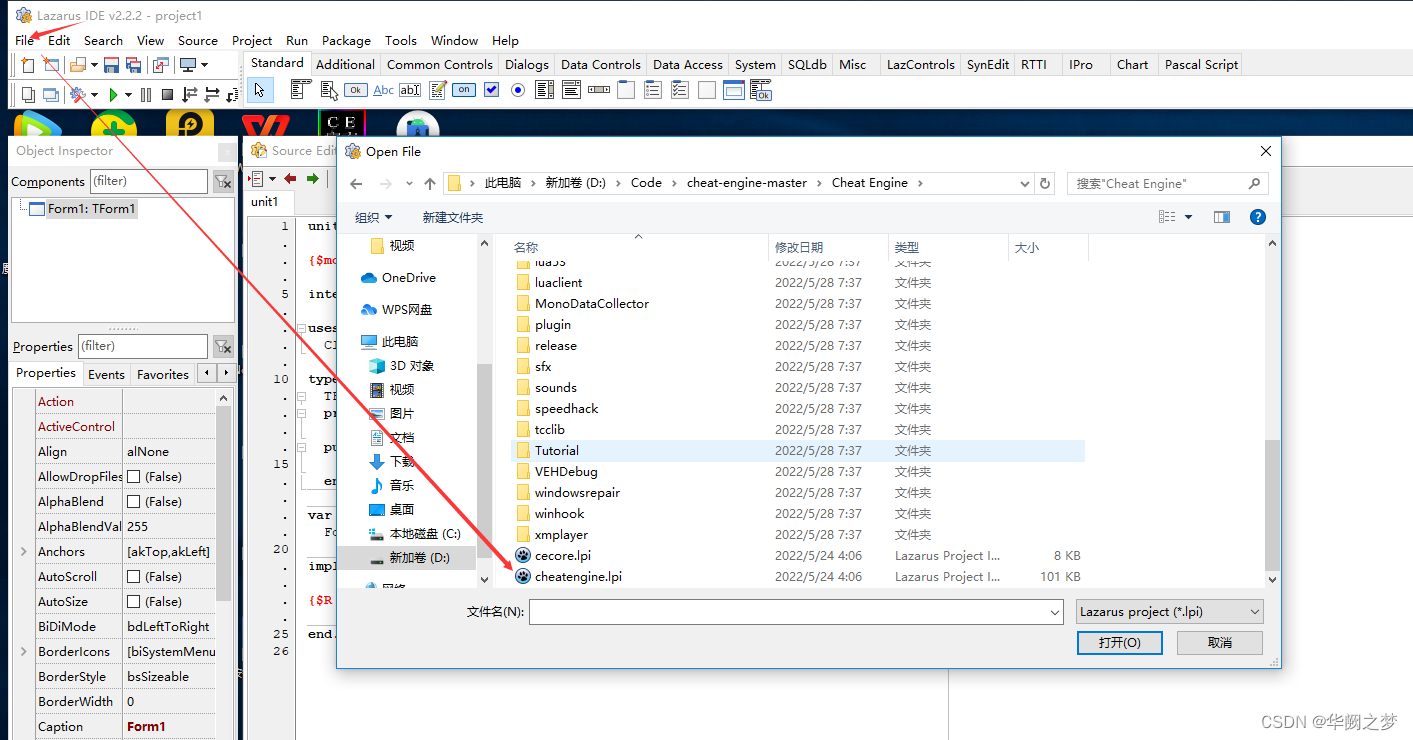Select the cheatengine.lpi file
This screenshot has width=1413, height=740.
pos(578,576)
